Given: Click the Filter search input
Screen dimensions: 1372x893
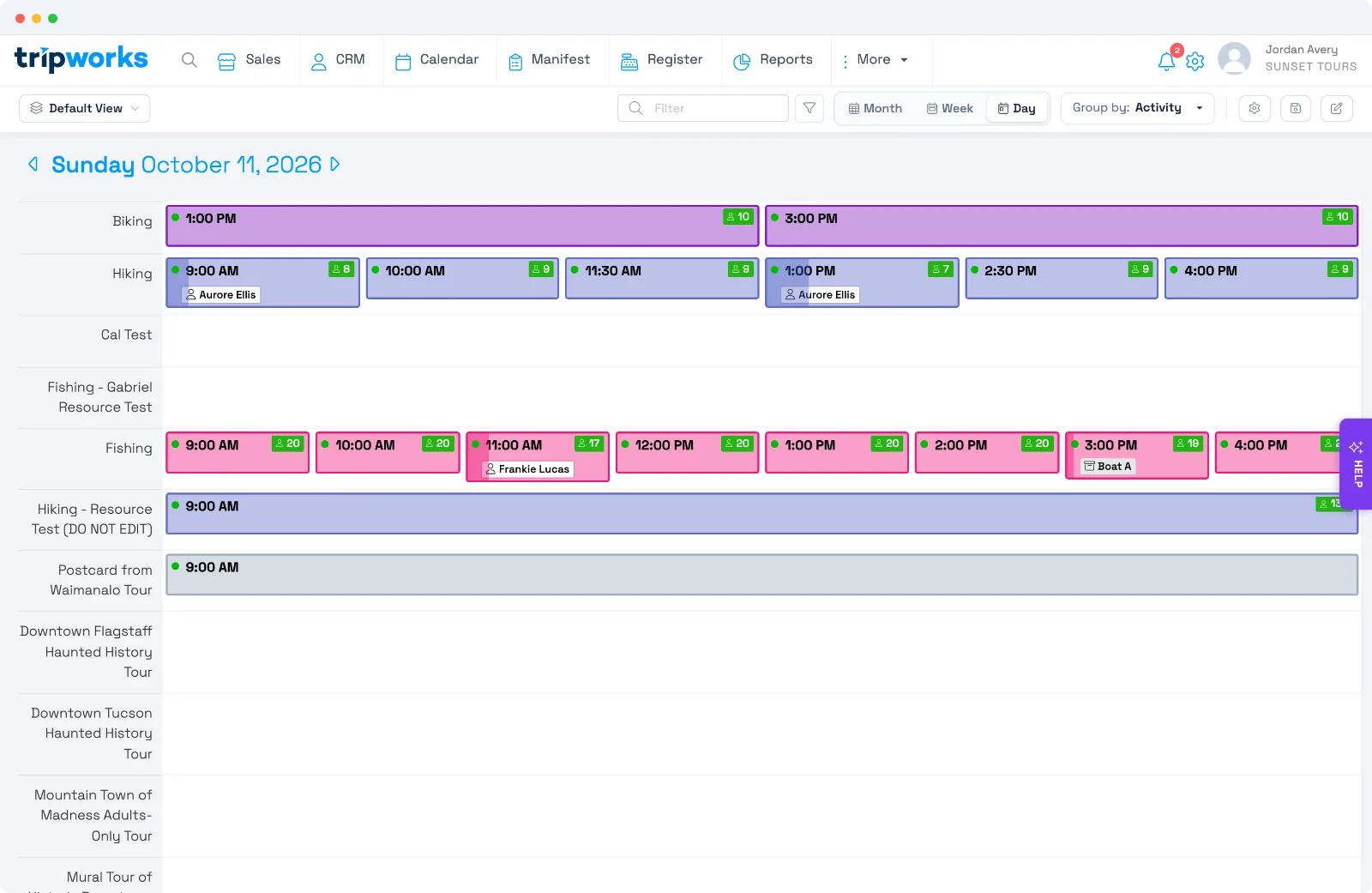Looking at the screenshot, I should coord(703,108).
